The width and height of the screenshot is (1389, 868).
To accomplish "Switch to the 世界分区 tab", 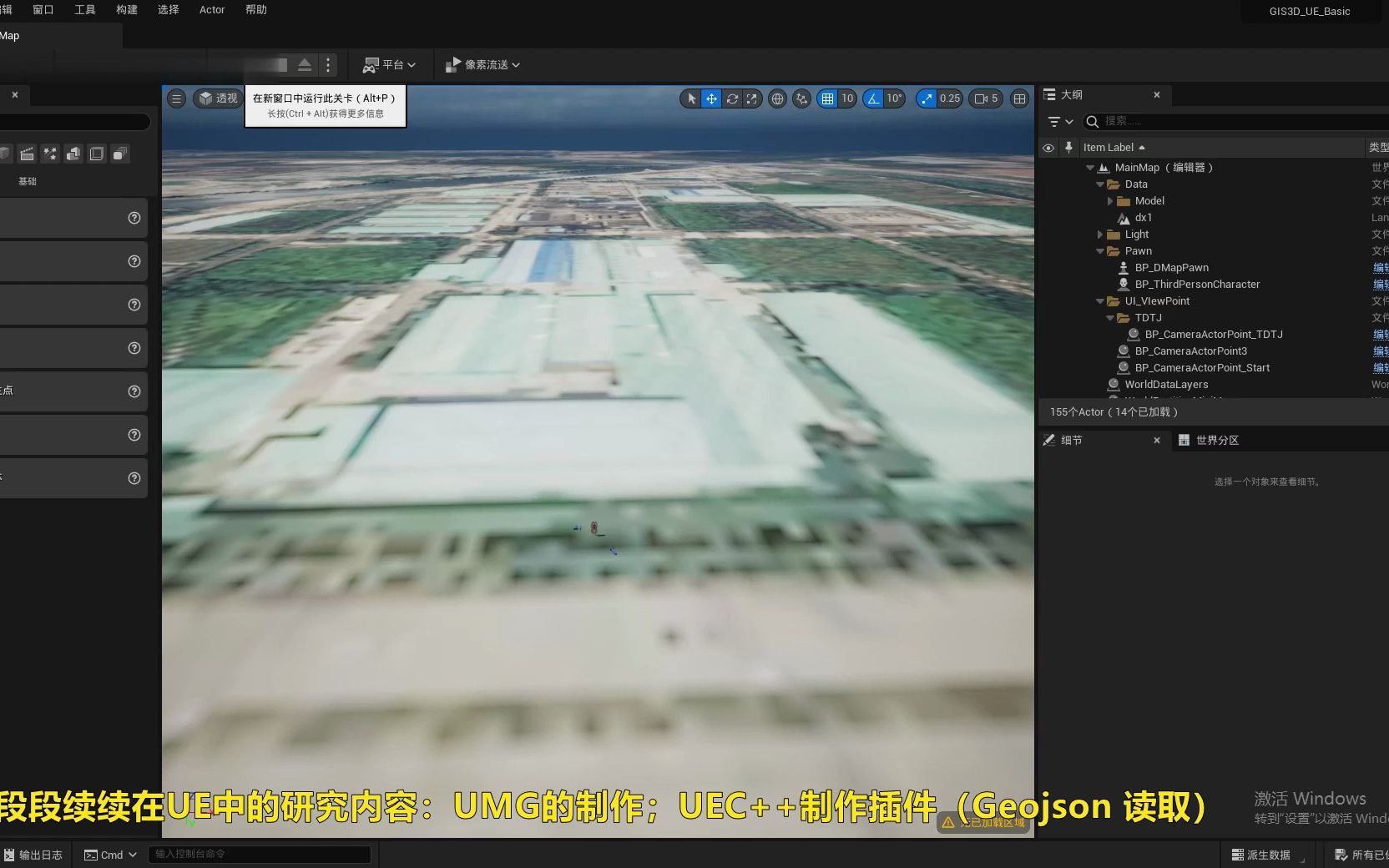I will coord(1217,440).
